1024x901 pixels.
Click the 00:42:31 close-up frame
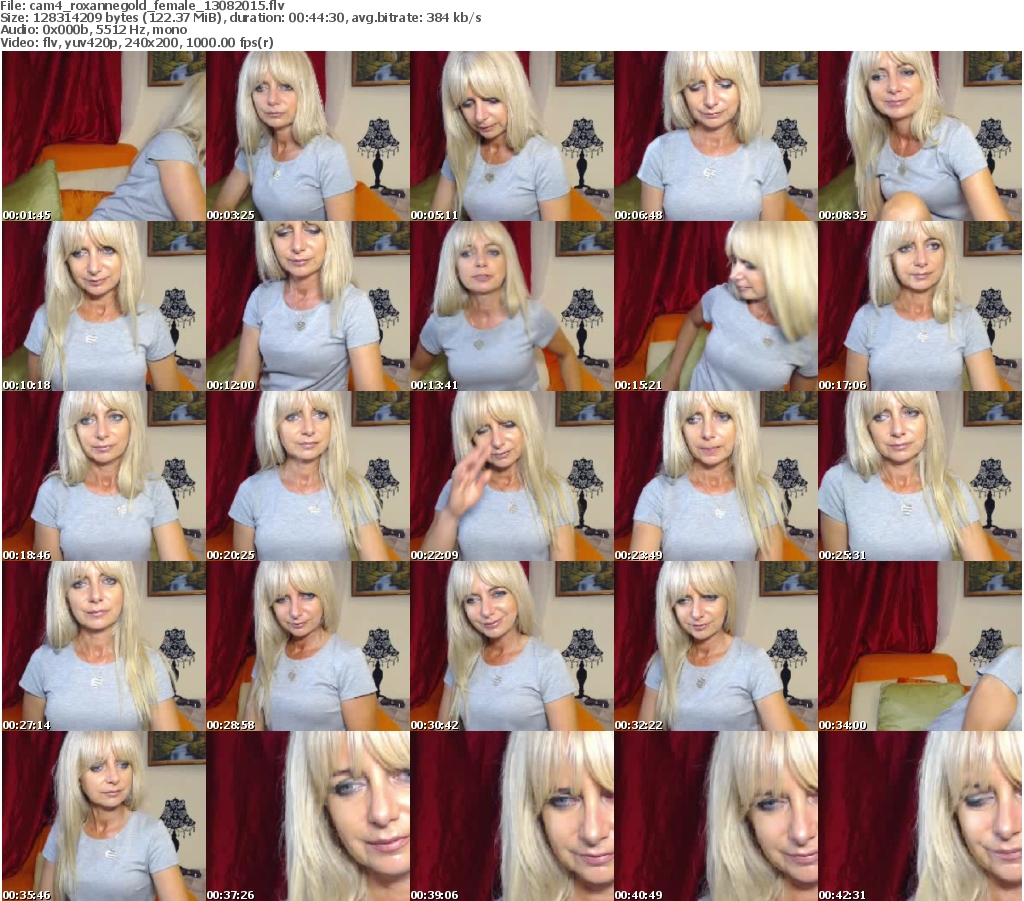(920, 816)
